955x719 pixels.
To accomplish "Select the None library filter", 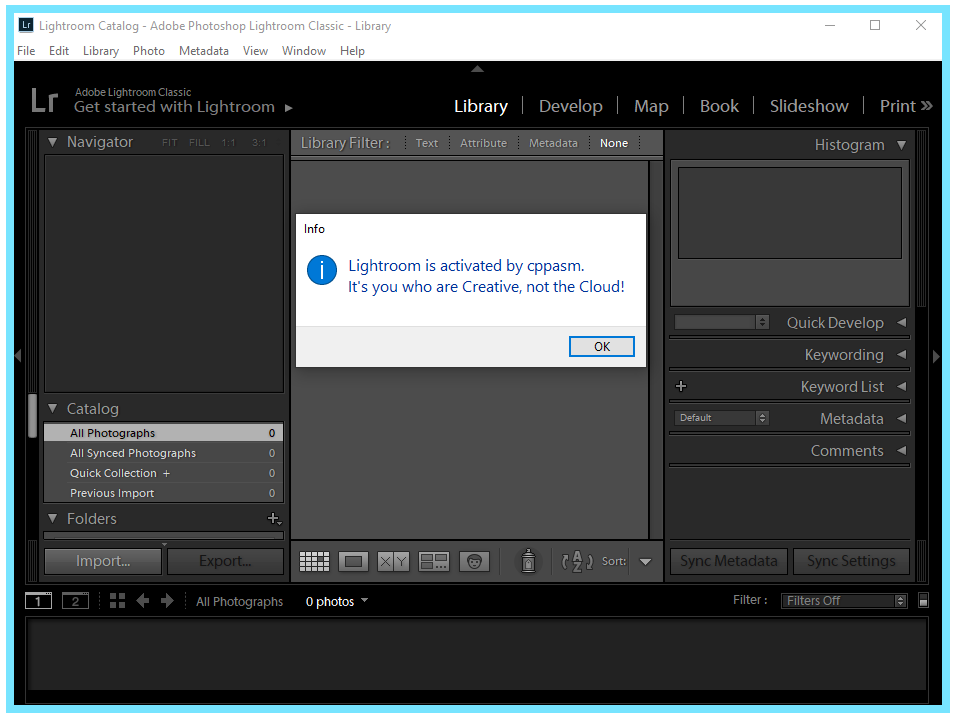I will coord(613,143).
